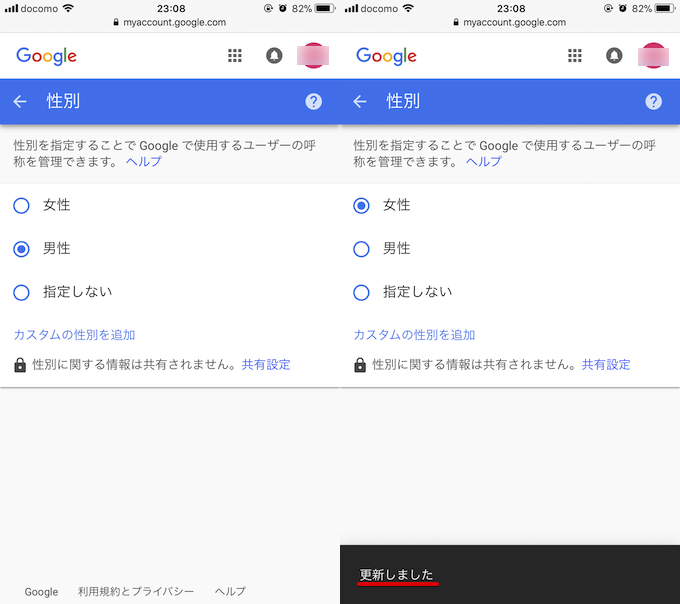Screen dimensions: 680x604
Task: Click notification bell in right screen
Action: click(x=614, y=56)
